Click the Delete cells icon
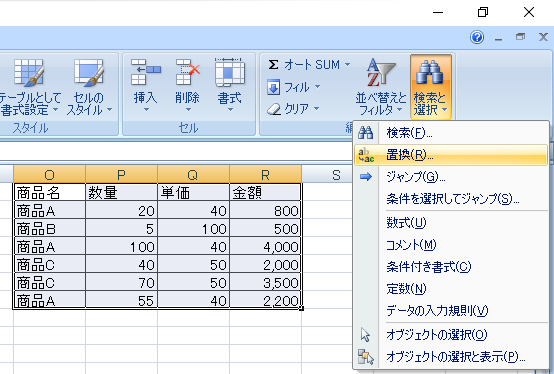The image size is (554, 374). [188, 72]
